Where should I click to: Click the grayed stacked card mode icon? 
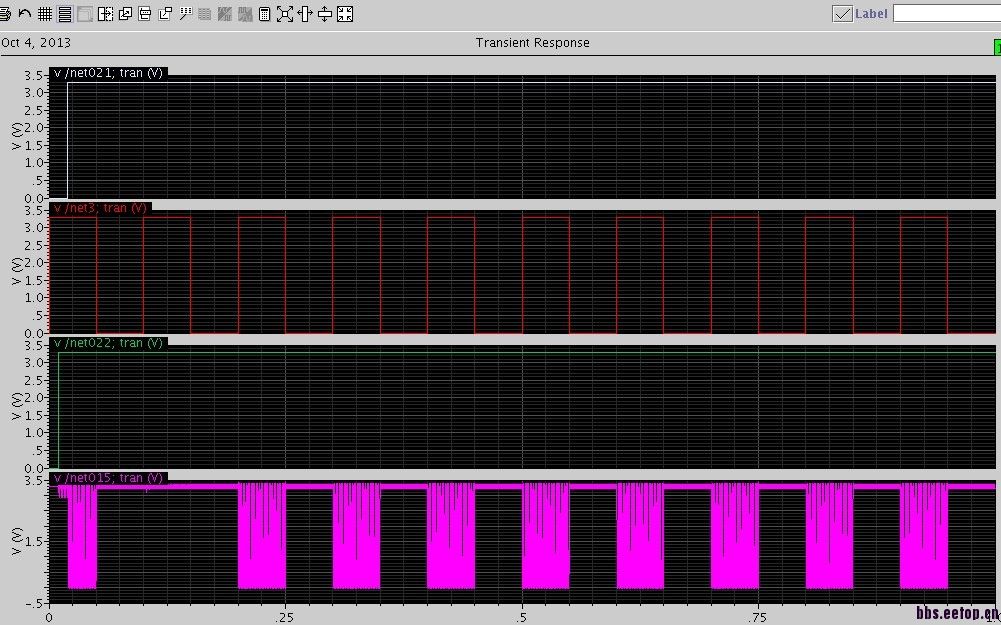[85, 13]
